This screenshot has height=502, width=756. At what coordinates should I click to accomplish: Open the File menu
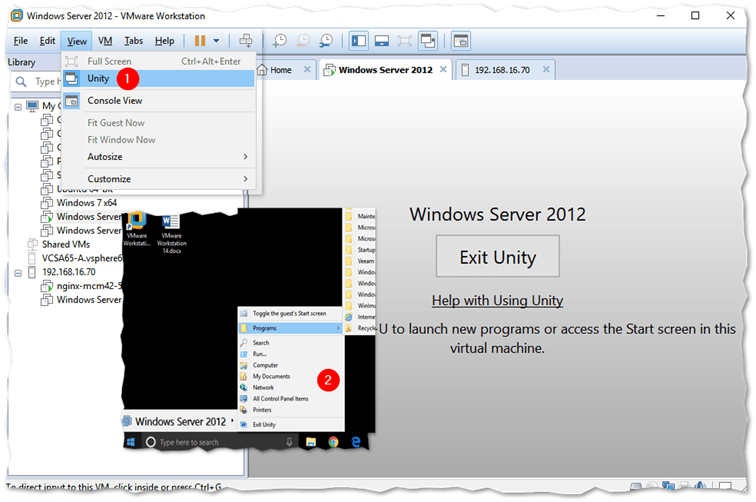pos(20,41)
